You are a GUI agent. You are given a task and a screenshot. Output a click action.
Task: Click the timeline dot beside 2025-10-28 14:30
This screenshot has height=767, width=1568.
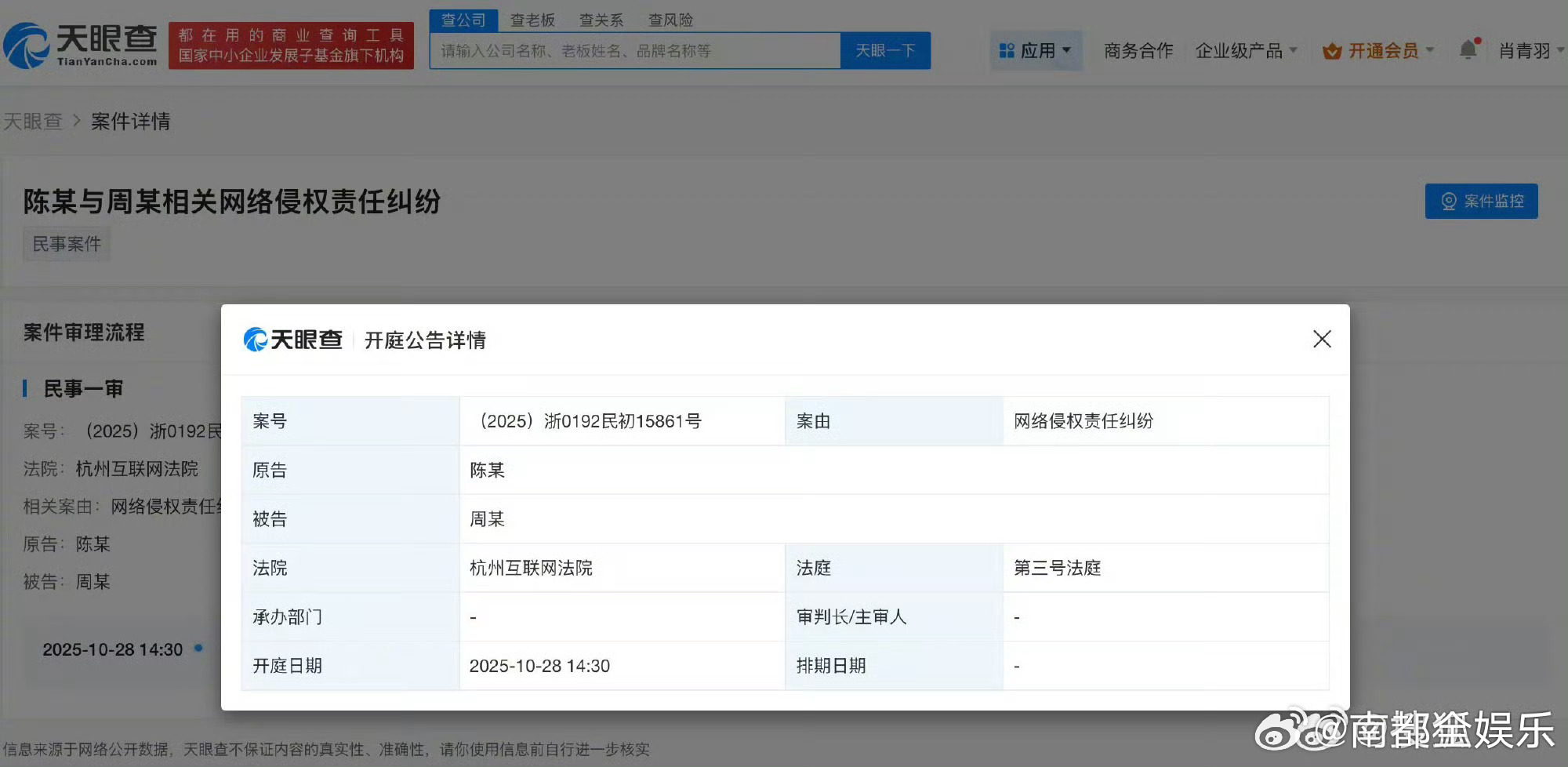[x=198, y=648]
